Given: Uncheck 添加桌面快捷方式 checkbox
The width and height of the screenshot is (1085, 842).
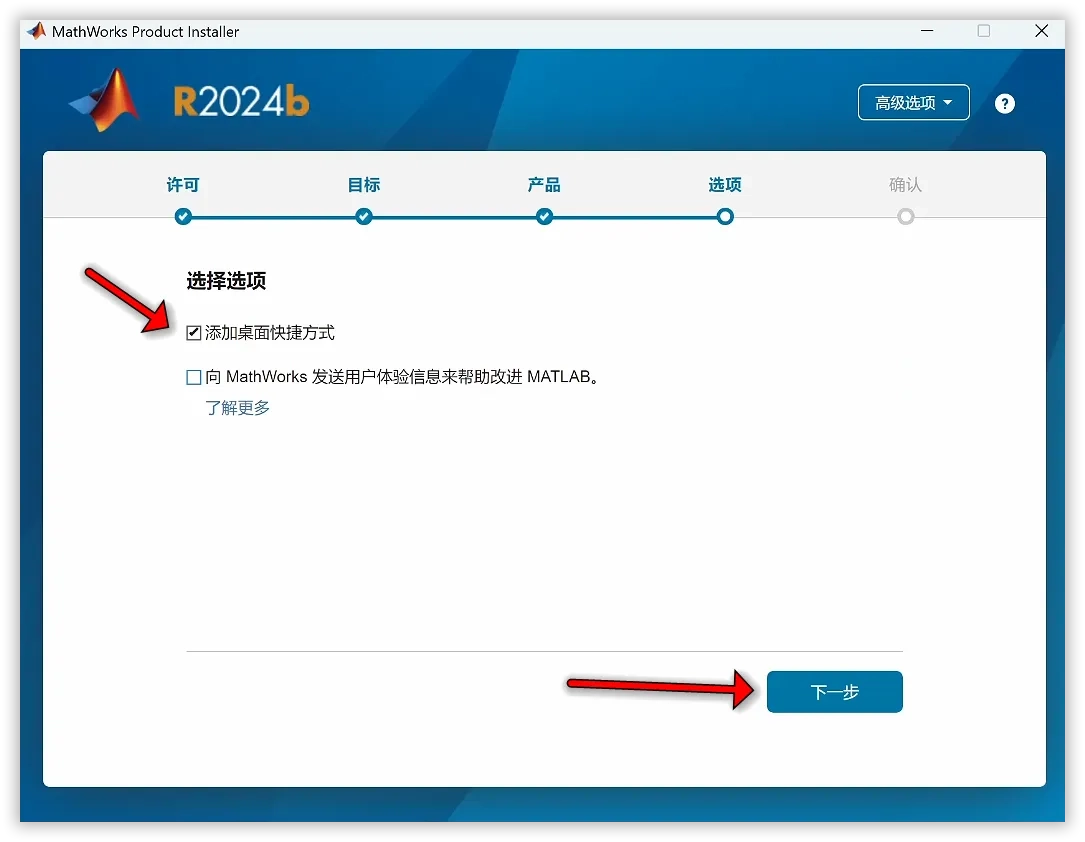Looking at the screenshot, I should [194, 333].
